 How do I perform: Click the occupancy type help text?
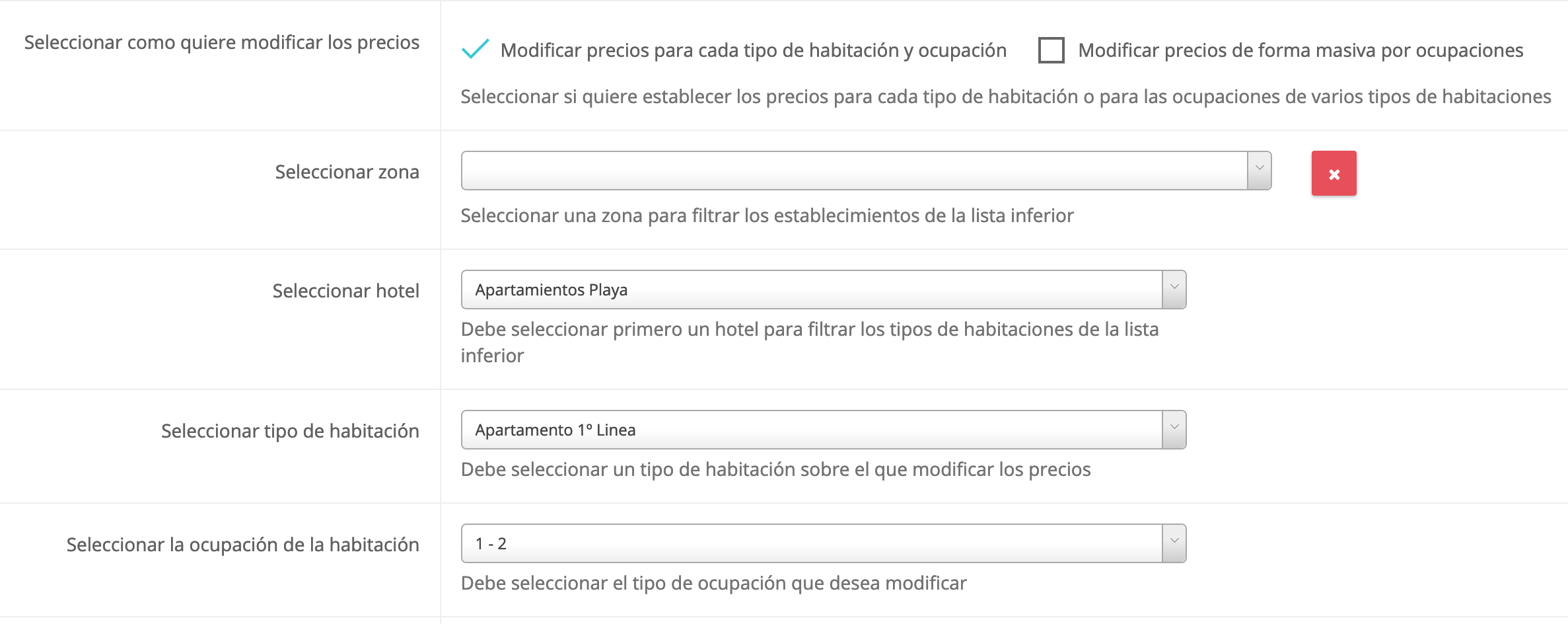pyautogui.click(x=713, y=583)
